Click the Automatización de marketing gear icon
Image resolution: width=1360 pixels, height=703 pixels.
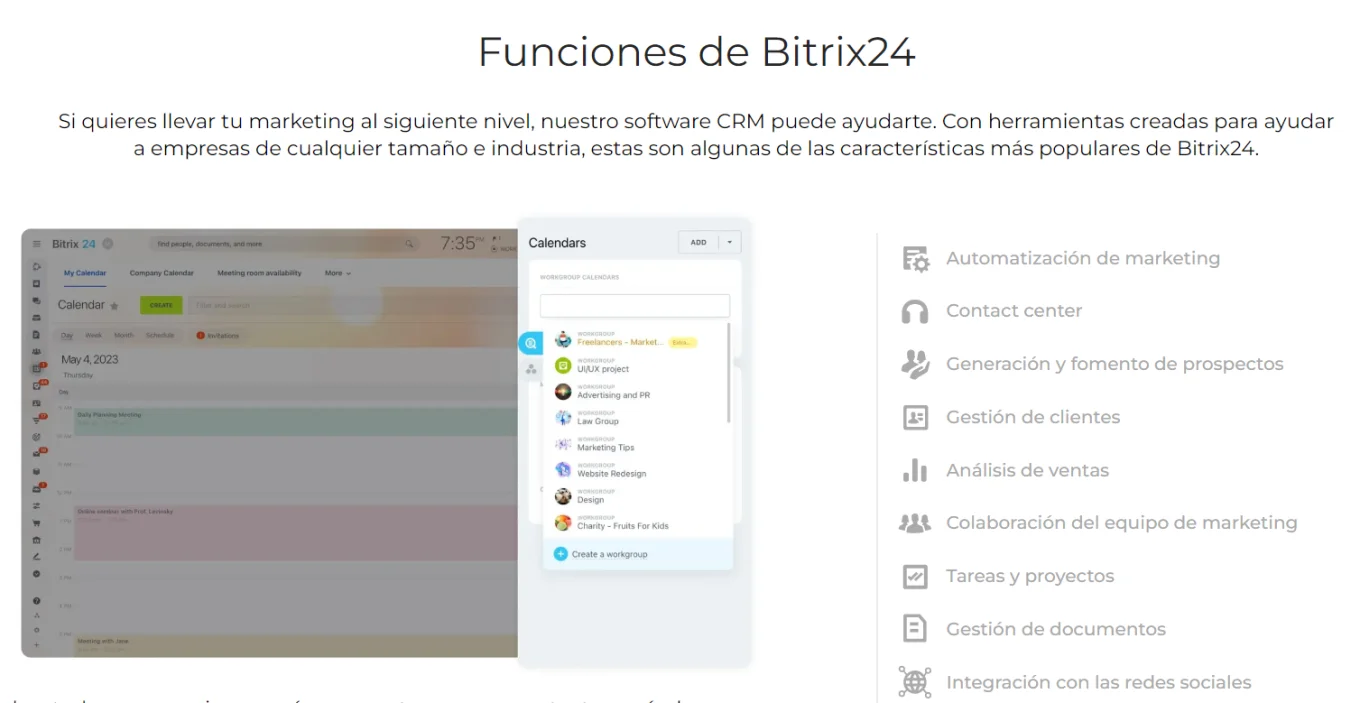915,258
